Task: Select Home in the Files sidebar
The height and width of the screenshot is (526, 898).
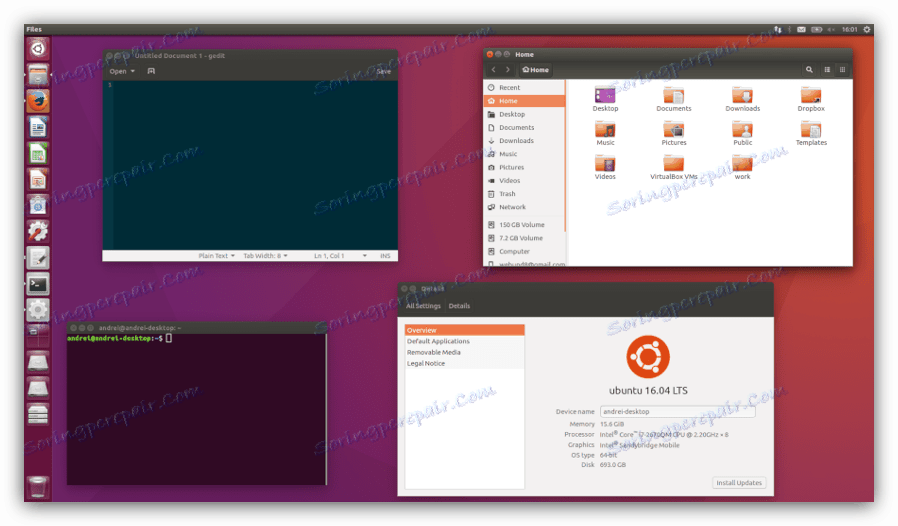Action: (524, 101)
